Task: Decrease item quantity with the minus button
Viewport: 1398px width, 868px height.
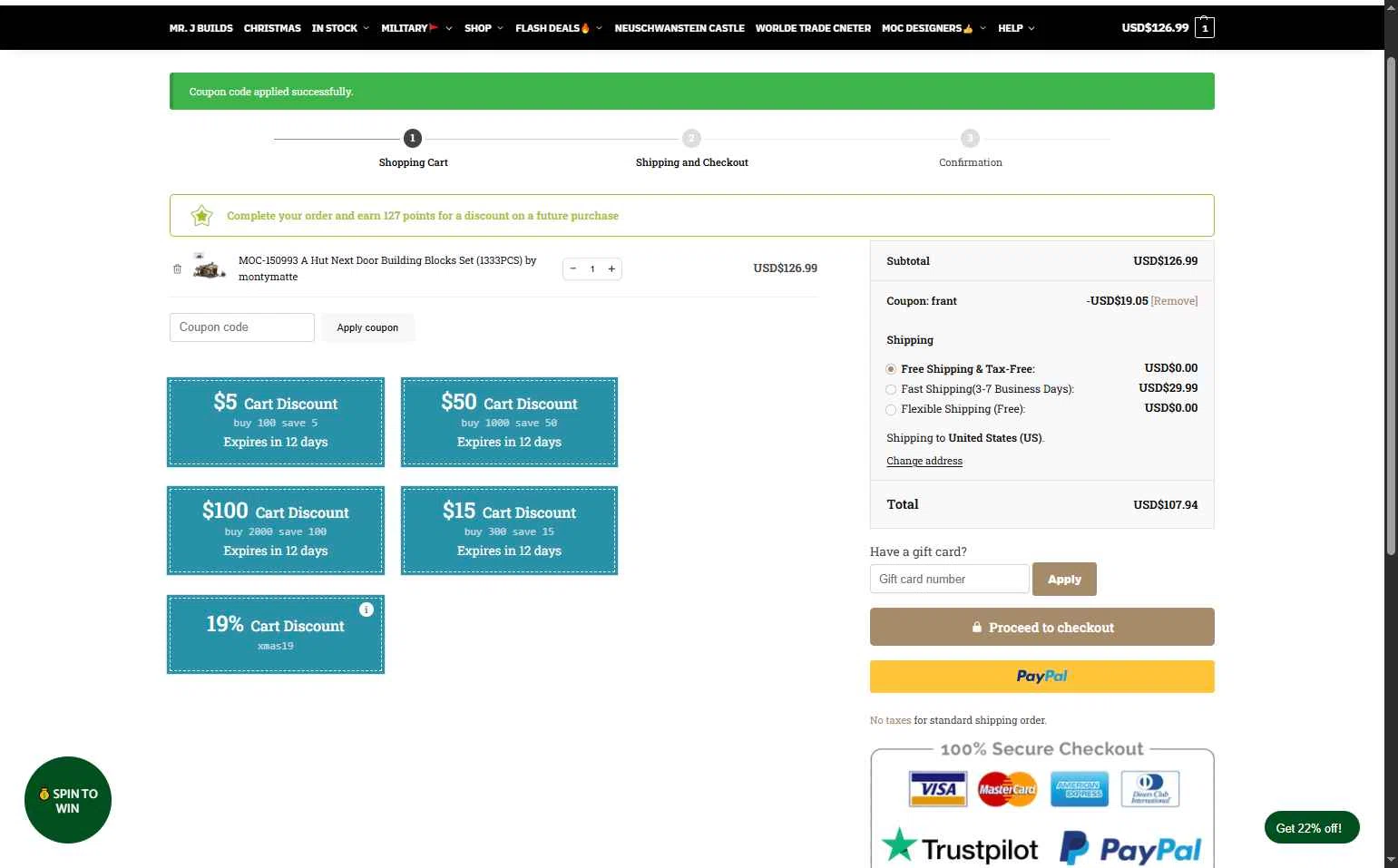Action: pos(573,268)
